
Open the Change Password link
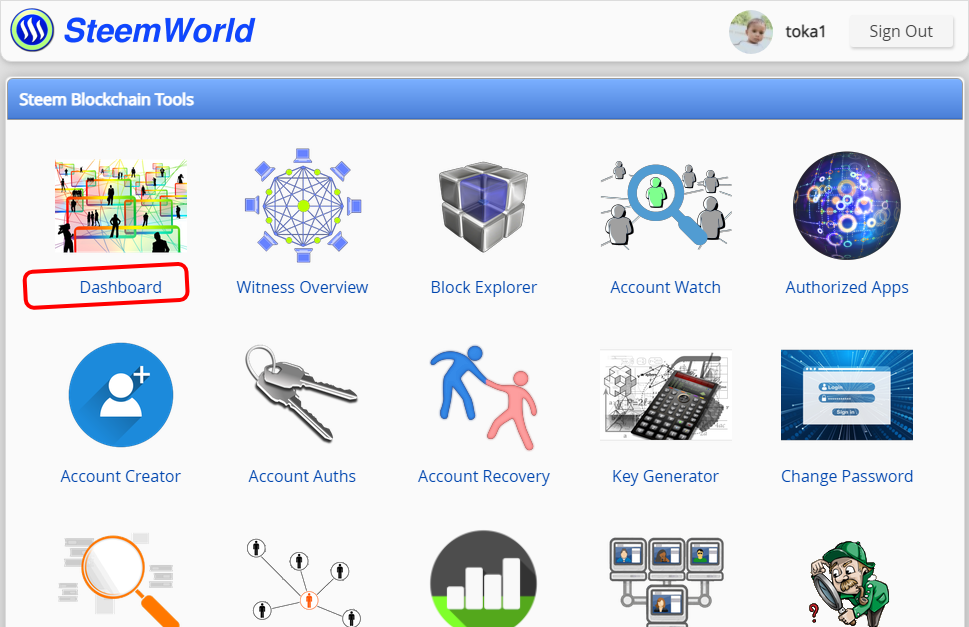847,476
